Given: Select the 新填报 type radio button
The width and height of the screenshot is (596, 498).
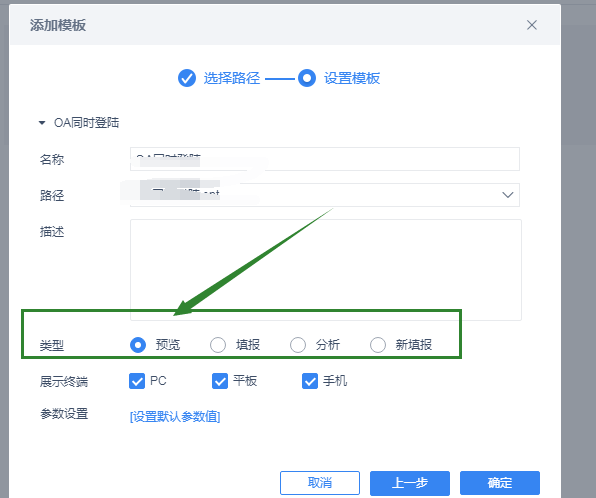Looking at the screenshot, I should pos(378,345).
